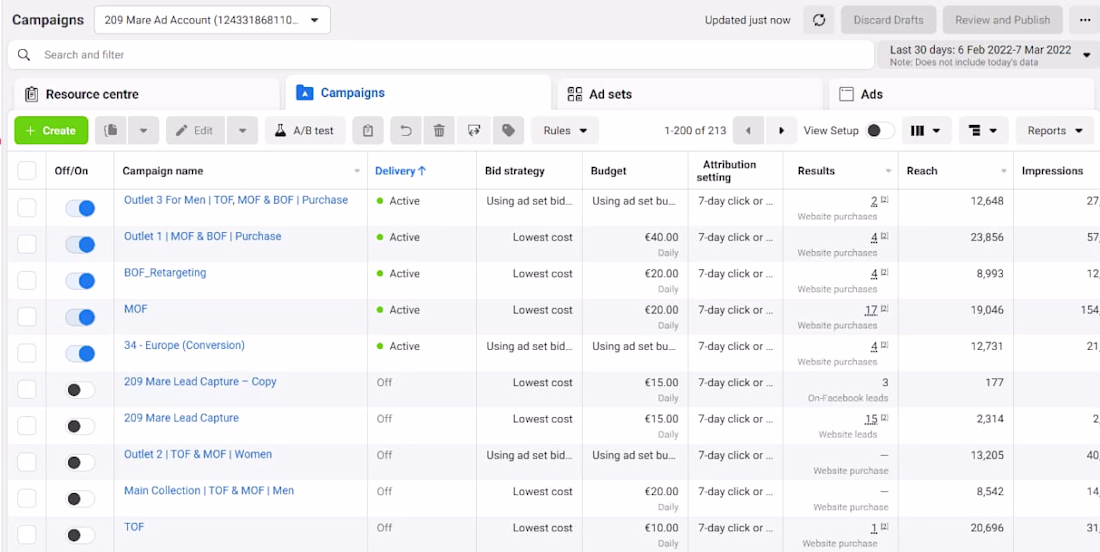1100x552 pixels.
Task: Click the Budget column header
Action: tap(608, 170)
